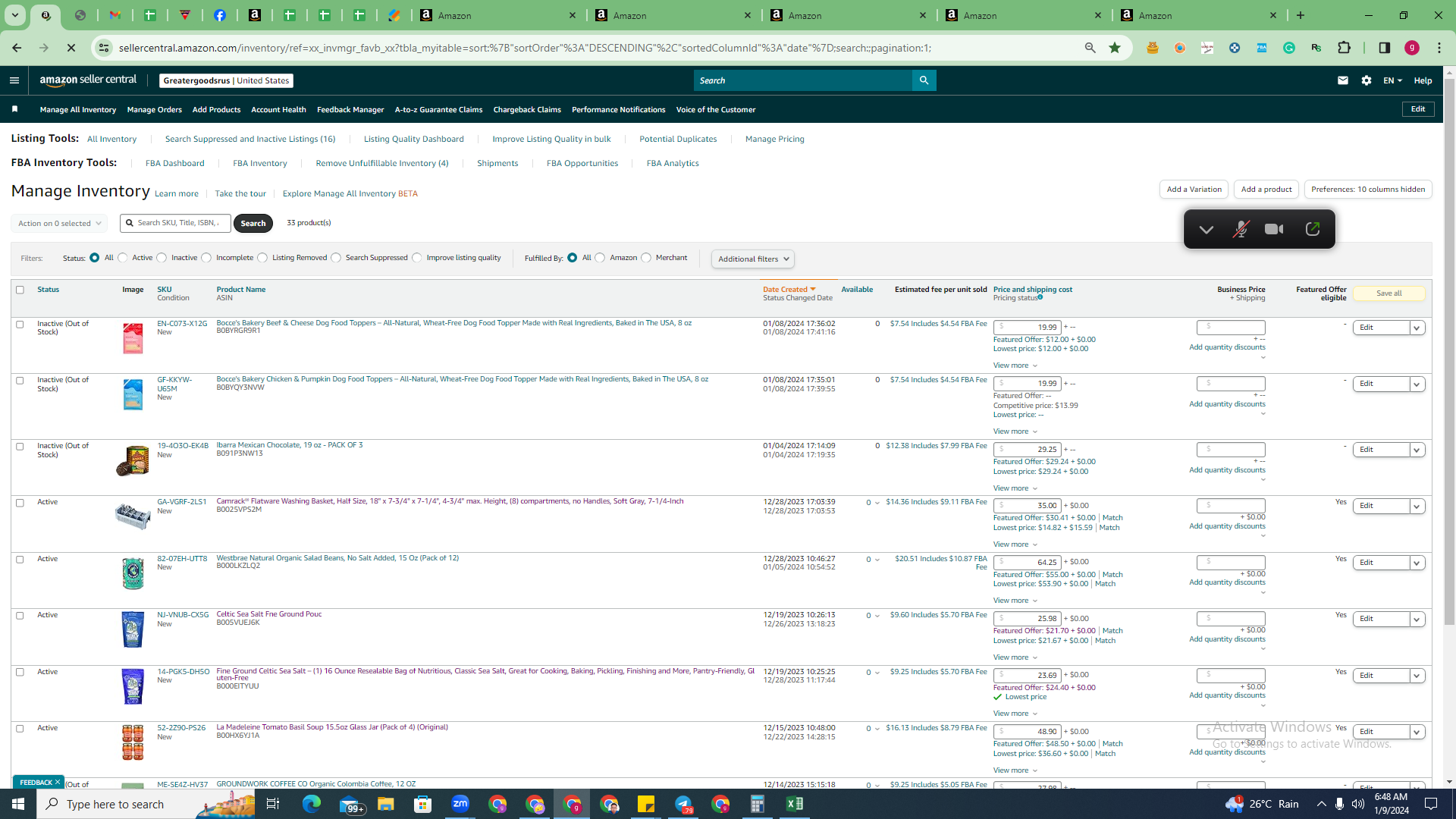Open Voice of the Customer menu item
This screenshot has height=819, width=1456.
coord(716,110)
